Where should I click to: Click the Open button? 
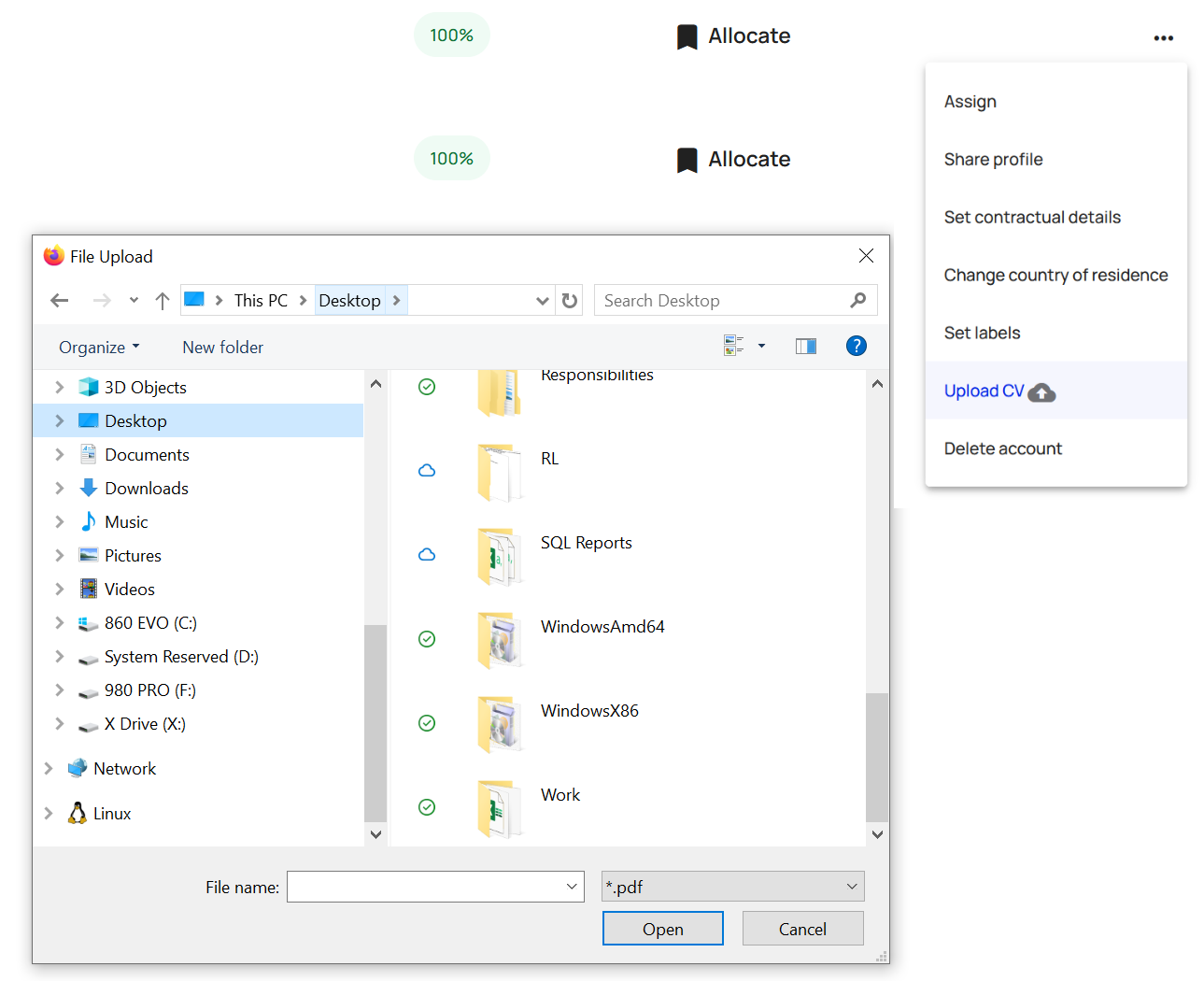pyautogui.click(x=663, y=929)
